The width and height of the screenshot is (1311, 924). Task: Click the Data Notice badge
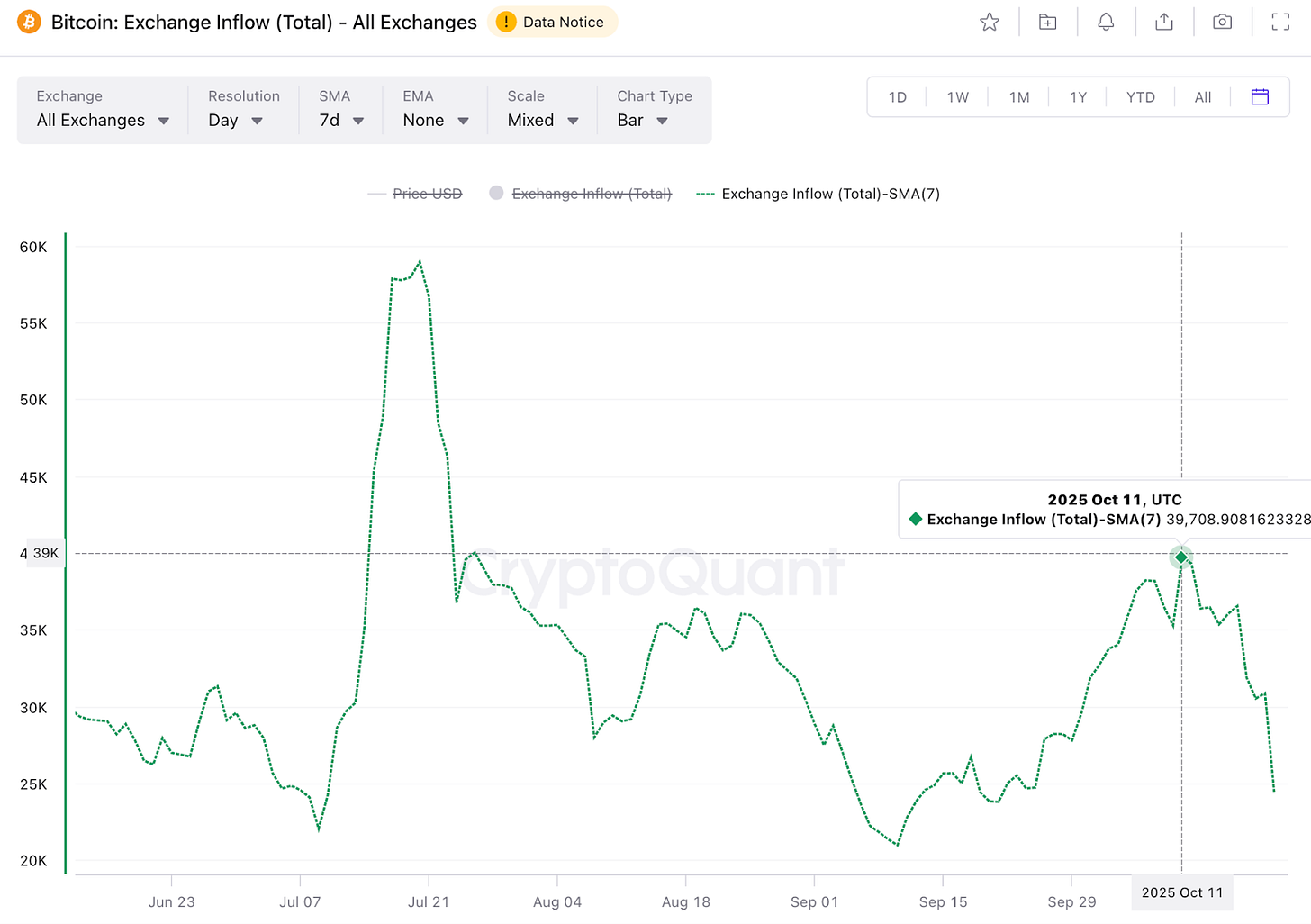pyautogui.click(x=552, y=23)
